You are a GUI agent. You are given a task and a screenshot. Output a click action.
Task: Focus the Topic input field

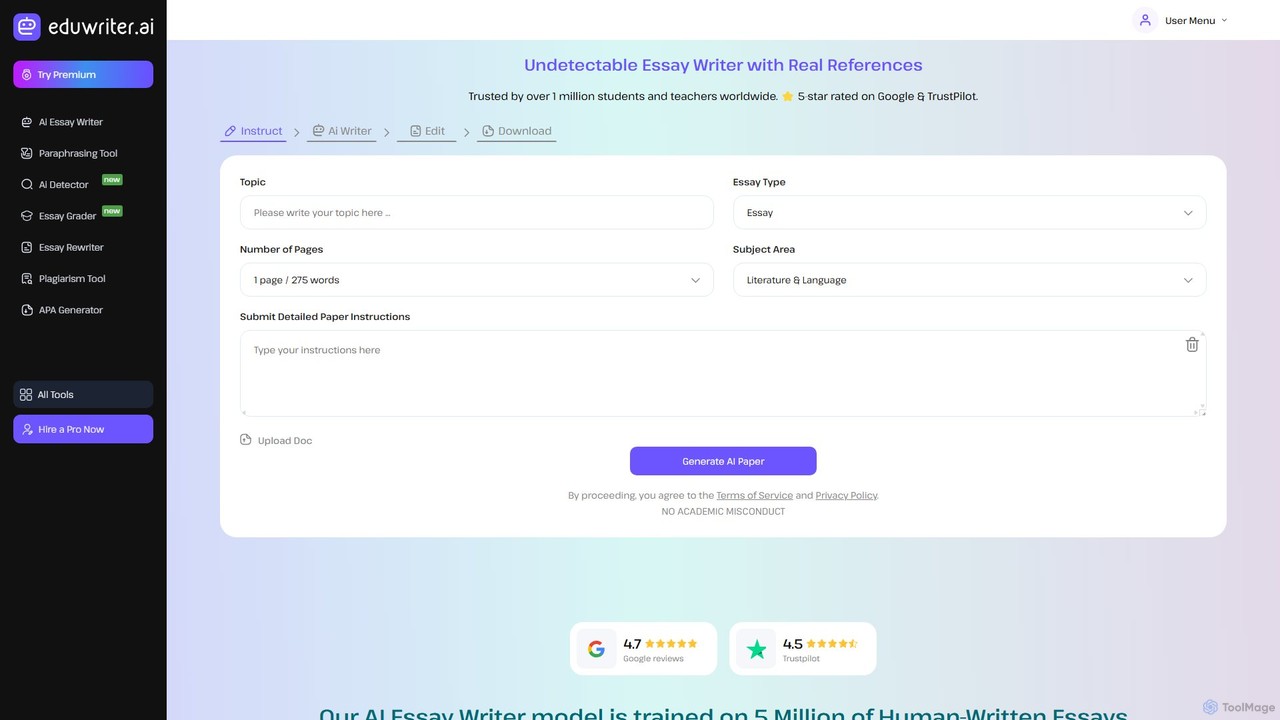(476, 213)
